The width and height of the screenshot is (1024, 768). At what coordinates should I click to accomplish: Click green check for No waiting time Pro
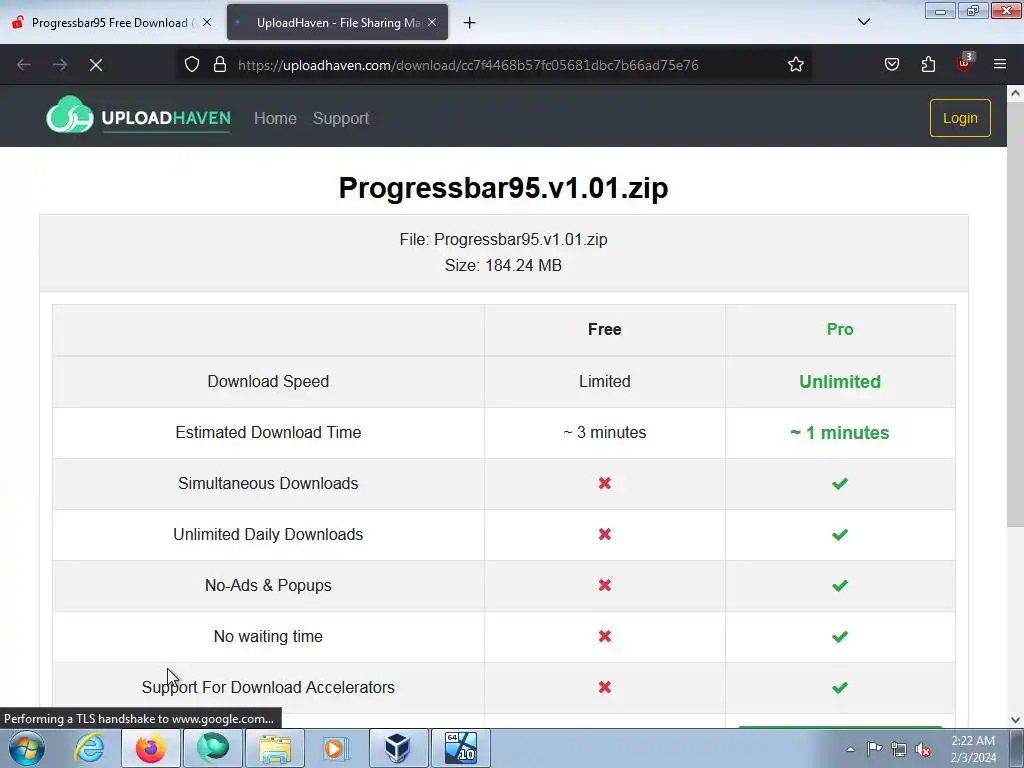point(840,636)
